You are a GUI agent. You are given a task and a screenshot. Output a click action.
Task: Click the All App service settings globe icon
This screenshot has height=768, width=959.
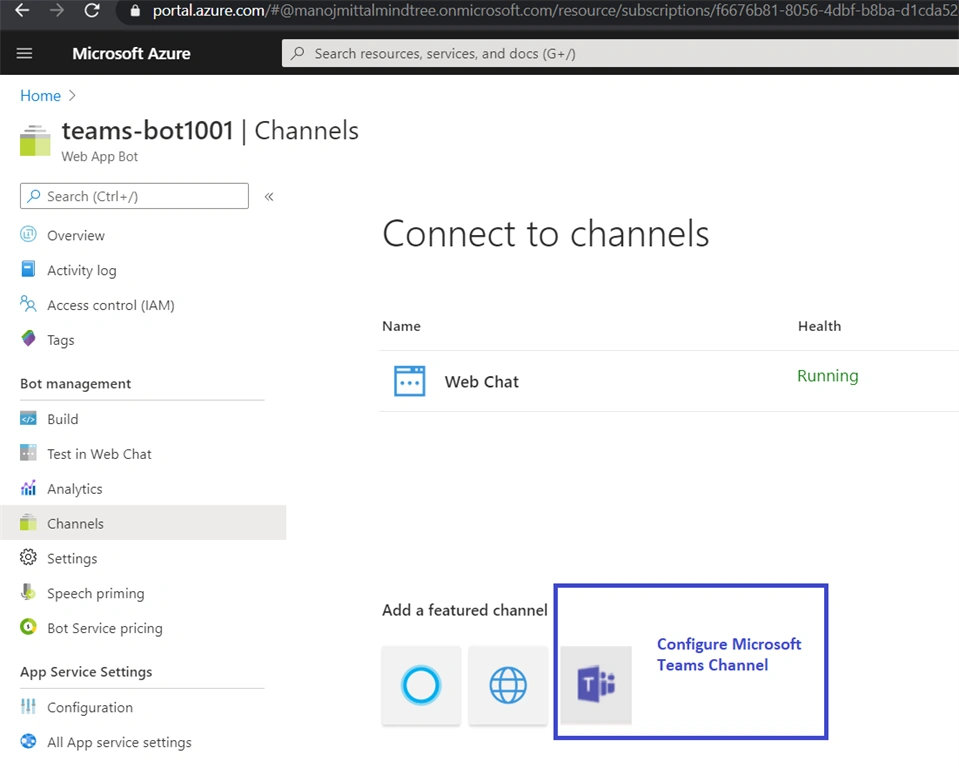coord(28,740)
